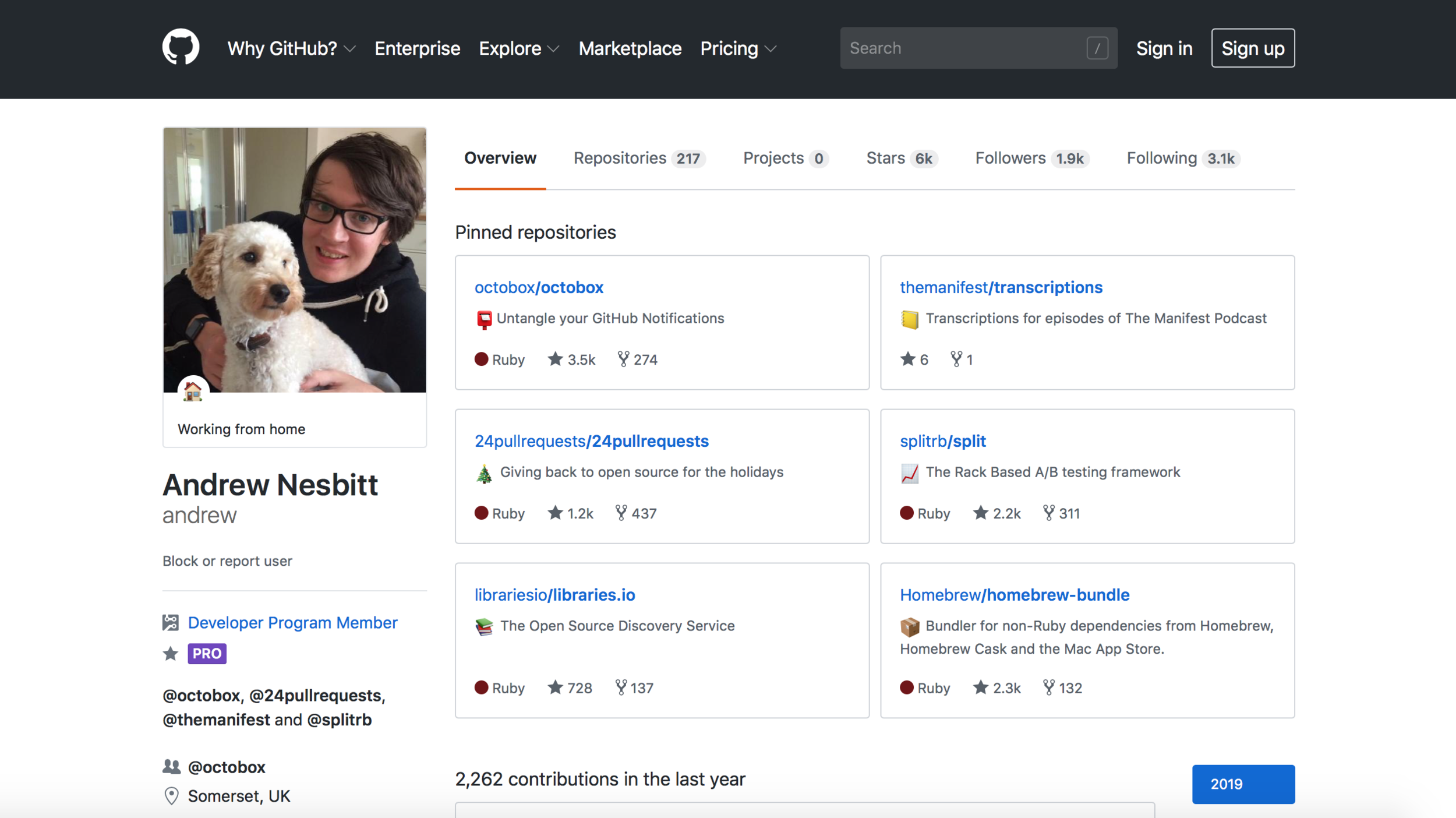Open stargazers of octobox showing 3.5k
The width and height of the screenshot is (1456, 818).
(571, 359)
